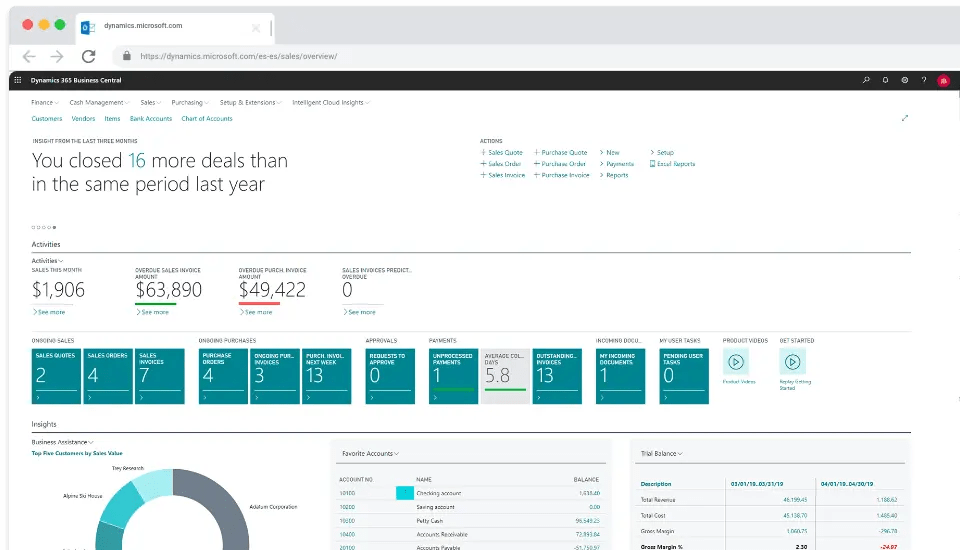This screenshot has width=960, height=550.
Task: Open the Sales Orders tile
Action: 107,376
